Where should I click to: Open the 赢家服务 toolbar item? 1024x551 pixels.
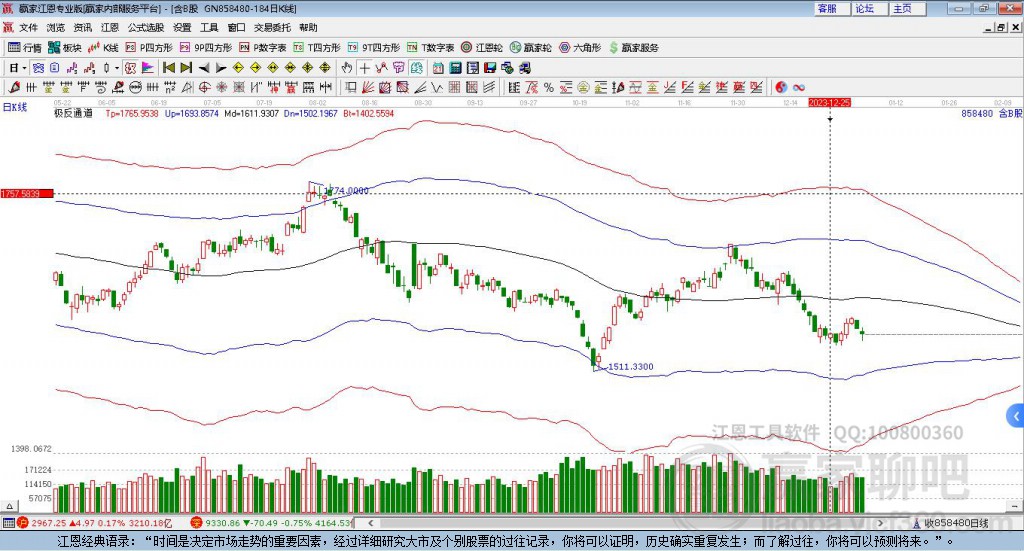click(x=634, y=48)
